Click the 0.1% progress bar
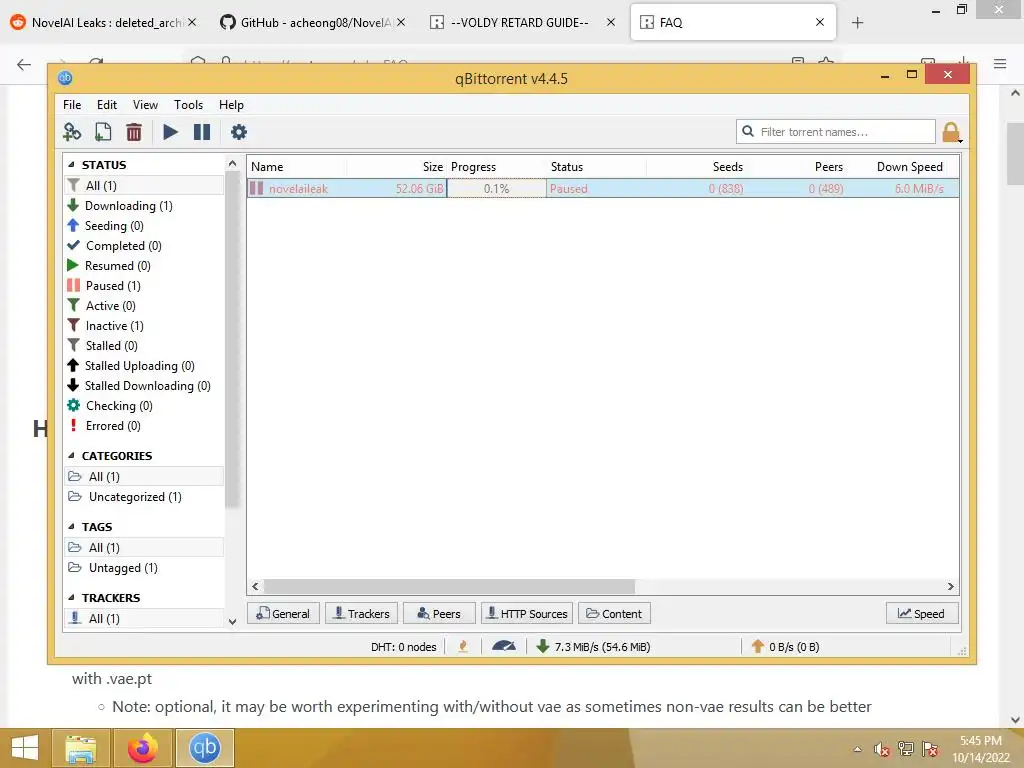Viewport: 1024px width, 768px height. 496,189
